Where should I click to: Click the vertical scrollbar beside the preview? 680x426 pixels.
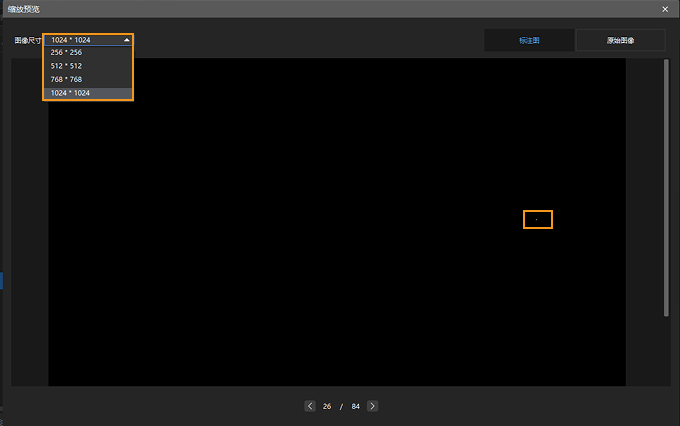click(x=666, y=188)
